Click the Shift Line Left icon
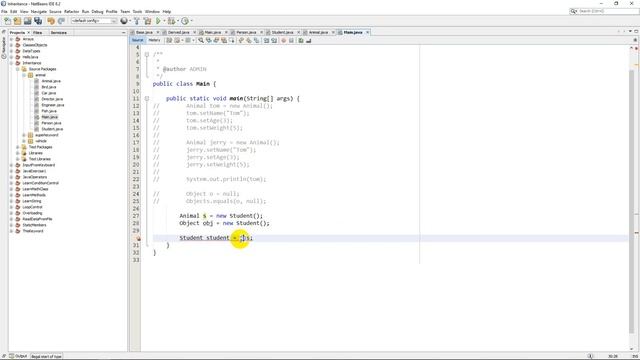Viewport: 640px width, 360px height. 267,40
